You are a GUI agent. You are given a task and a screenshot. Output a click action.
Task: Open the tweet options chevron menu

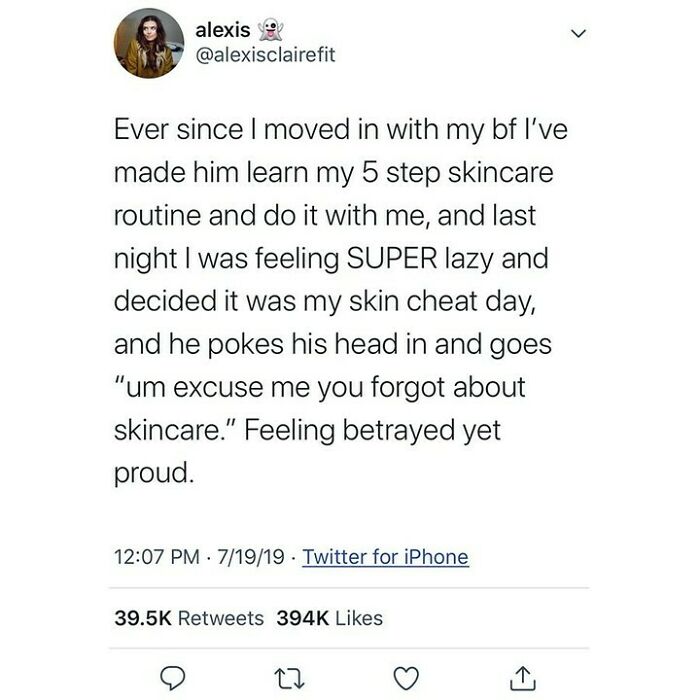click(579, 33)
